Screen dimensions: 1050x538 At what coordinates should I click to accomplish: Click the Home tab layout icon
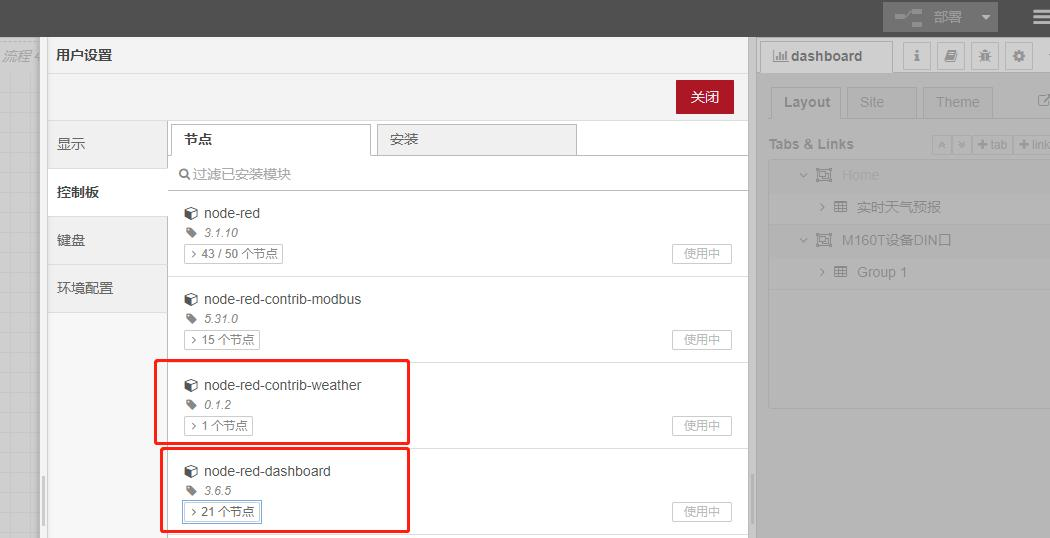pos(824,175)
